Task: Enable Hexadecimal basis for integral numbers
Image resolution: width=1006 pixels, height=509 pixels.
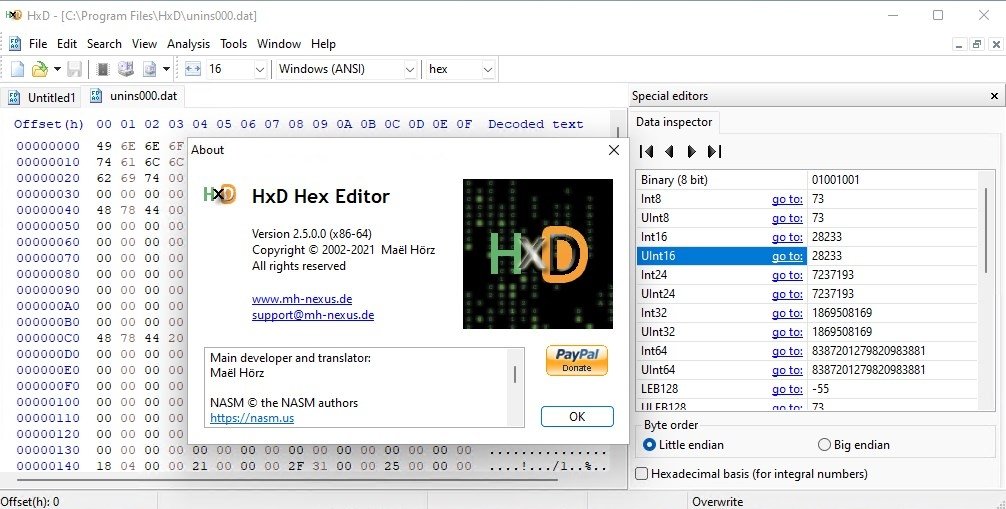Action: coord(751,474)
